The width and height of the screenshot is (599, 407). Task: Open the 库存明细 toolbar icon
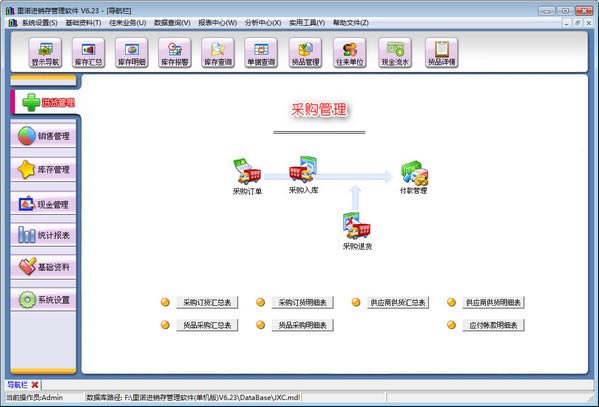pyautogui.click(x=131, y=53)
